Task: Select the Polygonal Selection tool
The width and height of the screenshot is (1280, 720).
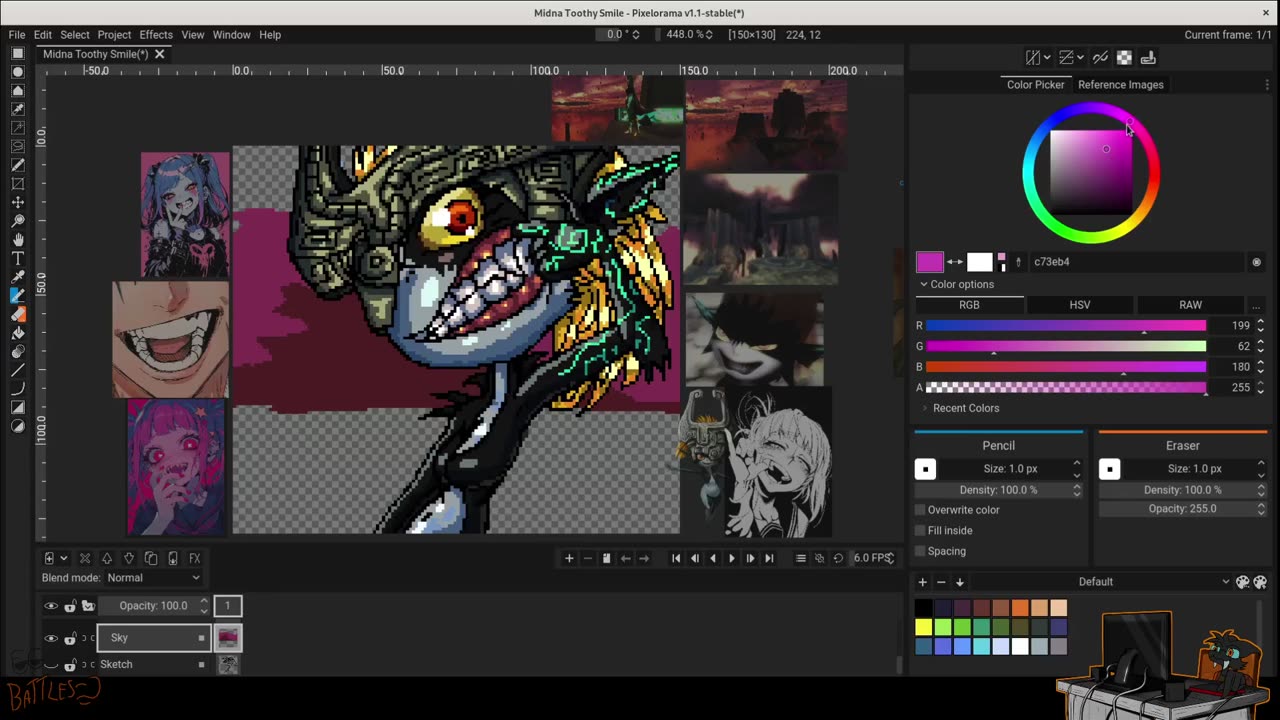Action: coord(18,91)
